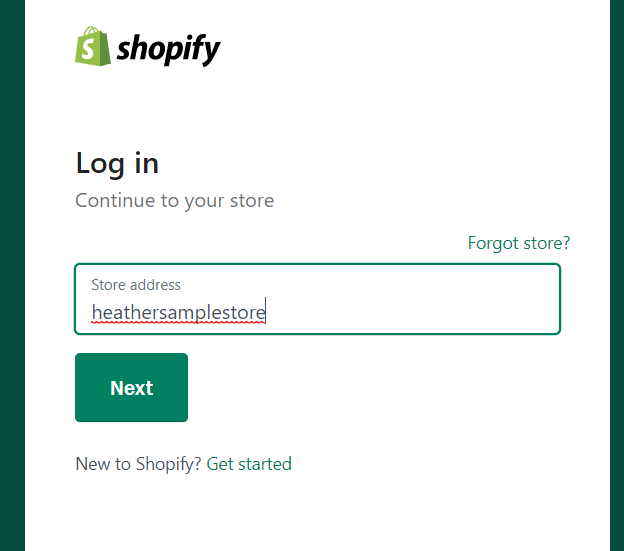This screenshot has height=551, width=624.
Task: Click the typed heathersamplestore text
Action: [x=178, y=312]
